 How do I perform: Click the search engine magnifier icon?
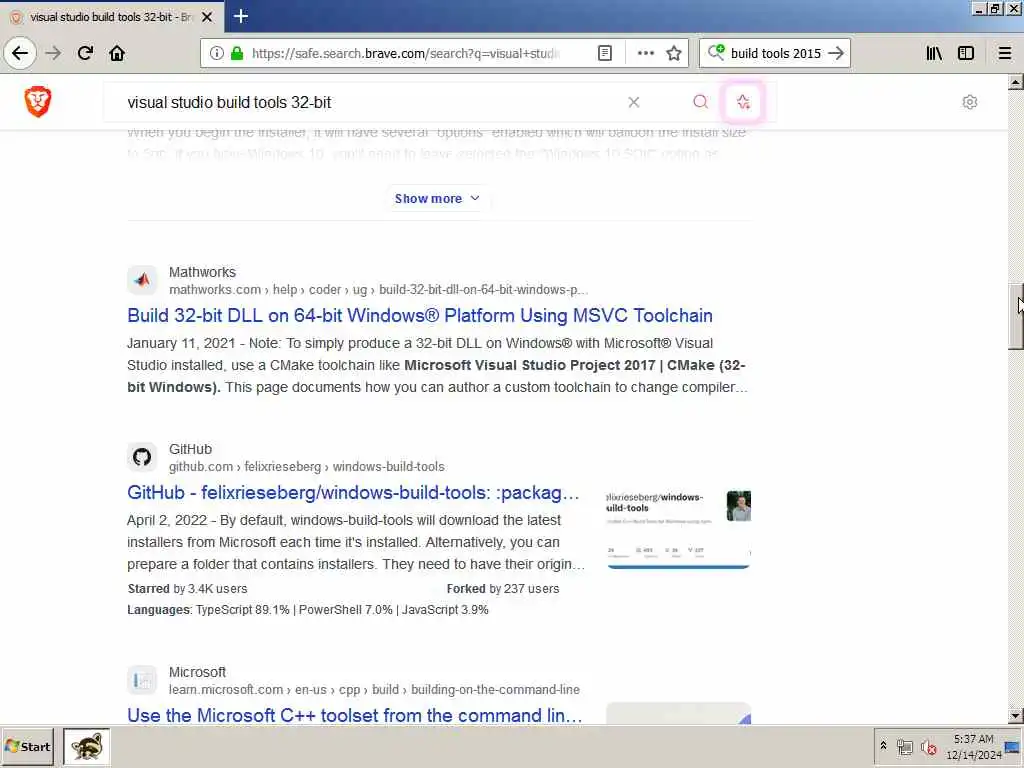716,52
